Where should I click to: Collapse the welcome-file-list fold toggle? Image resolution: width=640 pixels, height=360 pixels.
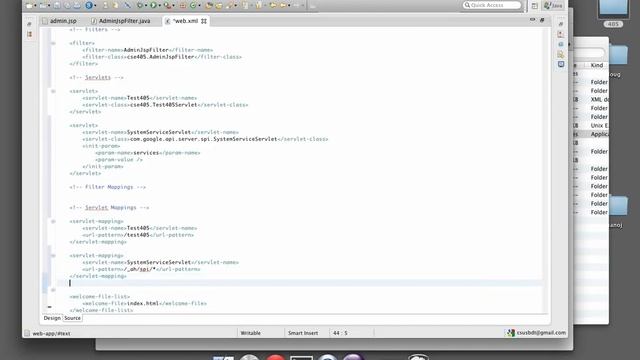pyautogui.click(x=53, y=290)
